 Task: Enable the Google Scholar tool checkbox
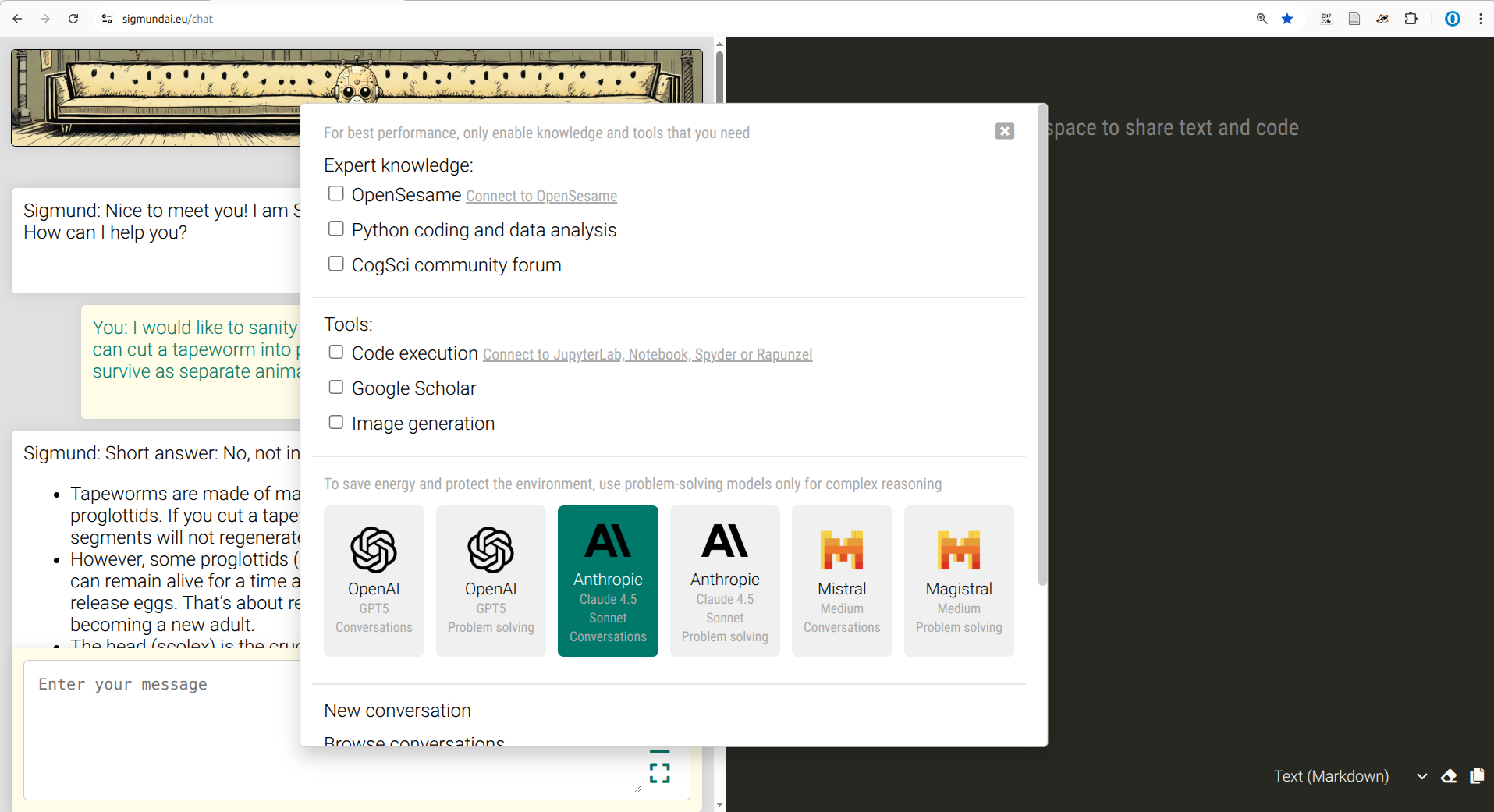click(x=336, y=387)
